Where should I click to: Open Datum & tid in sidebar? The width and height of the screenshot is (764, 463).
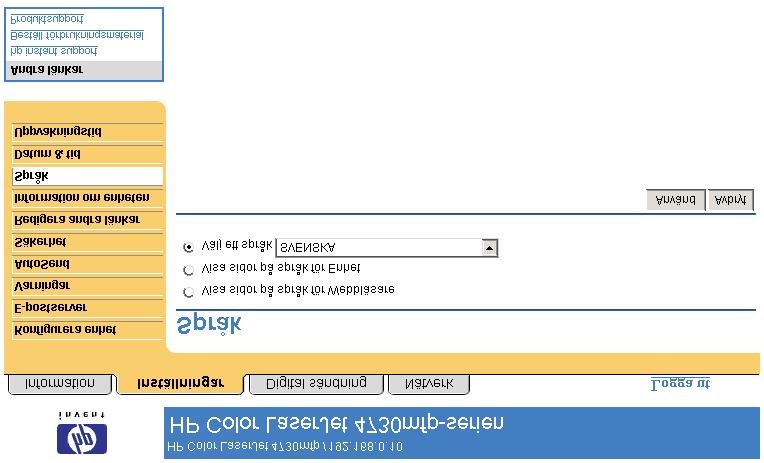[x=88, y=154]
